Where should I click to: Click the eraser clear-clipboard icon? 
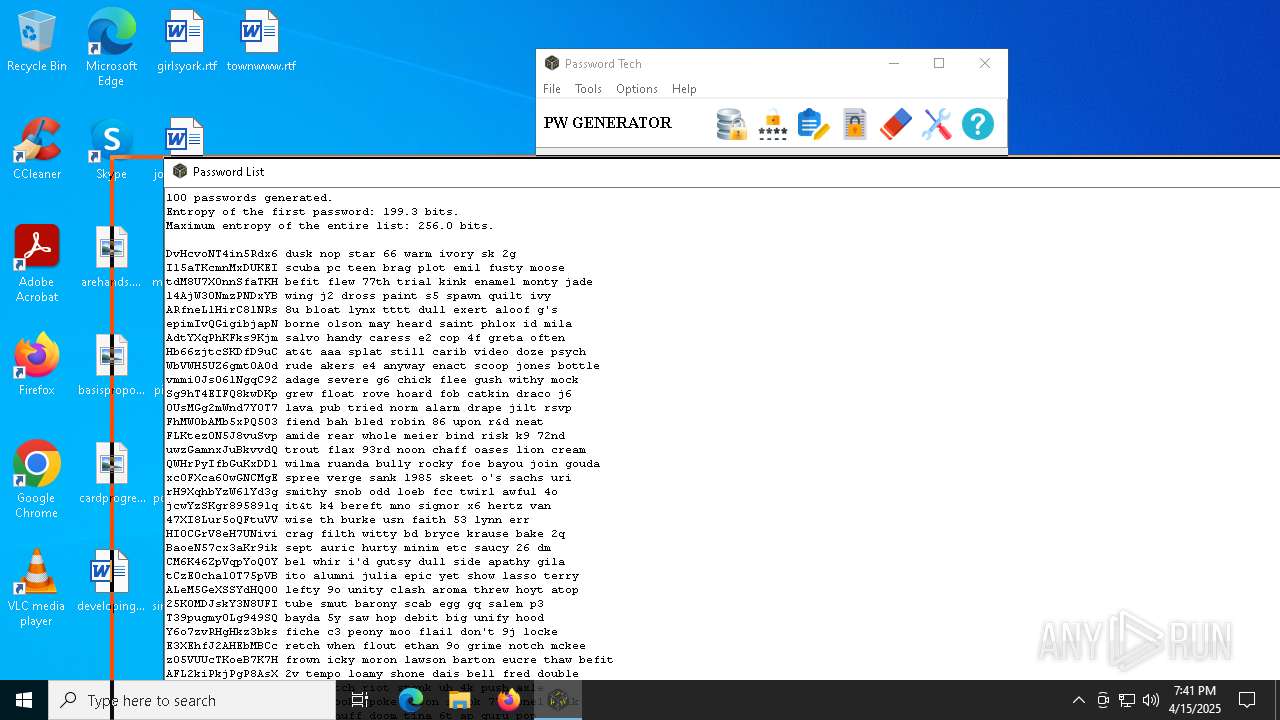pyautogui.click(x=896, y=124)
